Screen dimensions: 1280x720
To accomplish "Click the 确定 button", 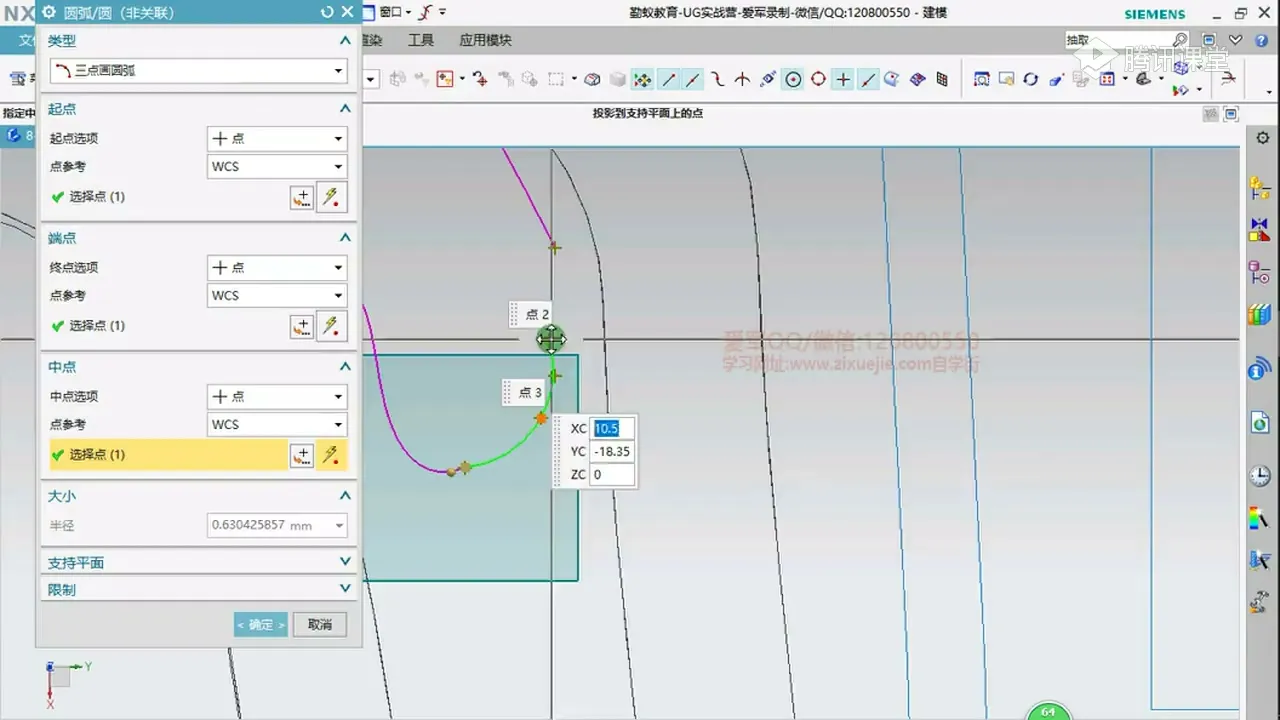I will pyautogui.click(x=260, y=624).
